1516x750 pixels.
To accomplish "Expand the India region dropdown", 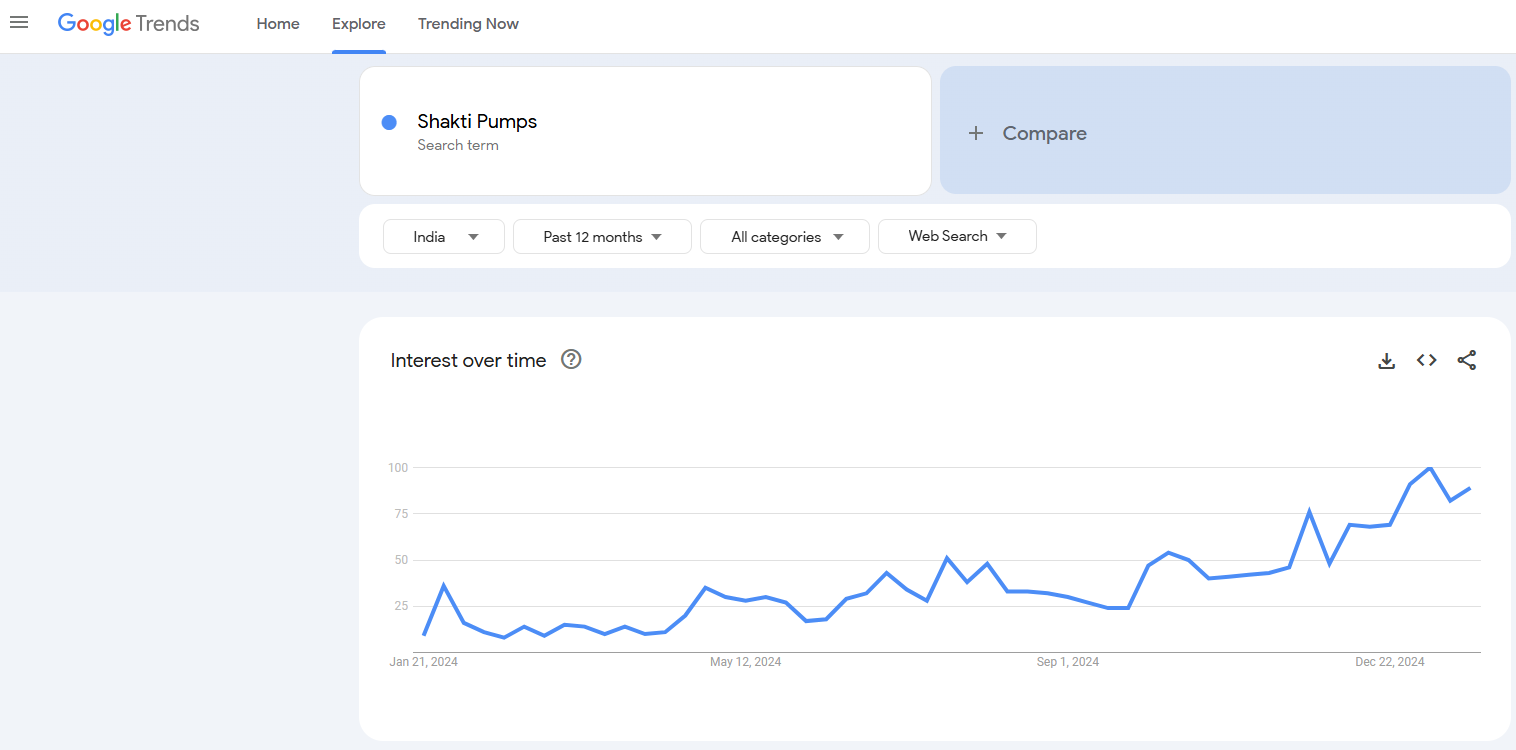I will click(x=444, y=237).
